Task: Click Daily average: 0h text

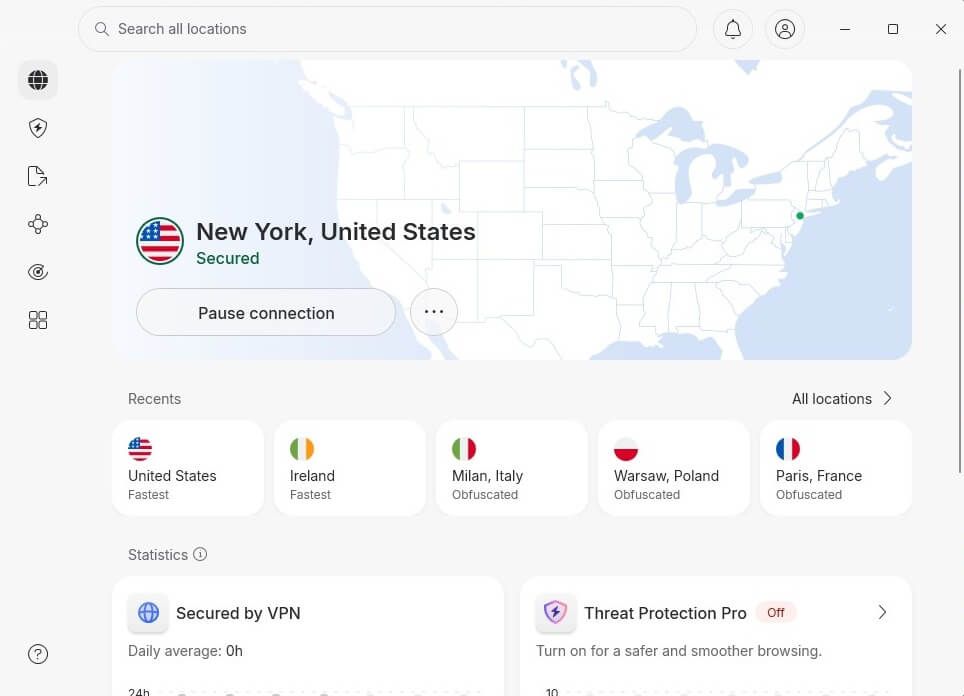Action: (185, 651)
